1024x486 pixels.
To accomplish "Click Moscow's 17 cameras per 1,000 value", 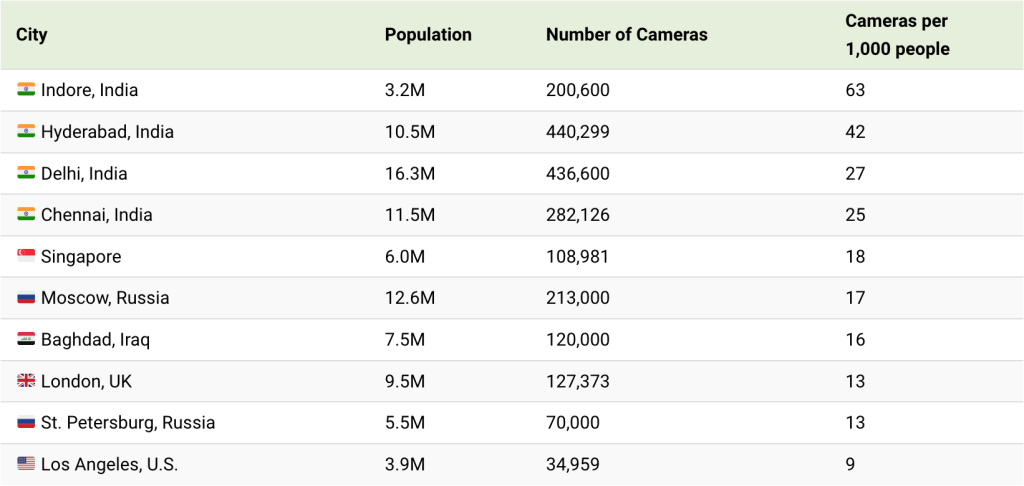I will click(x=855, y=298).
